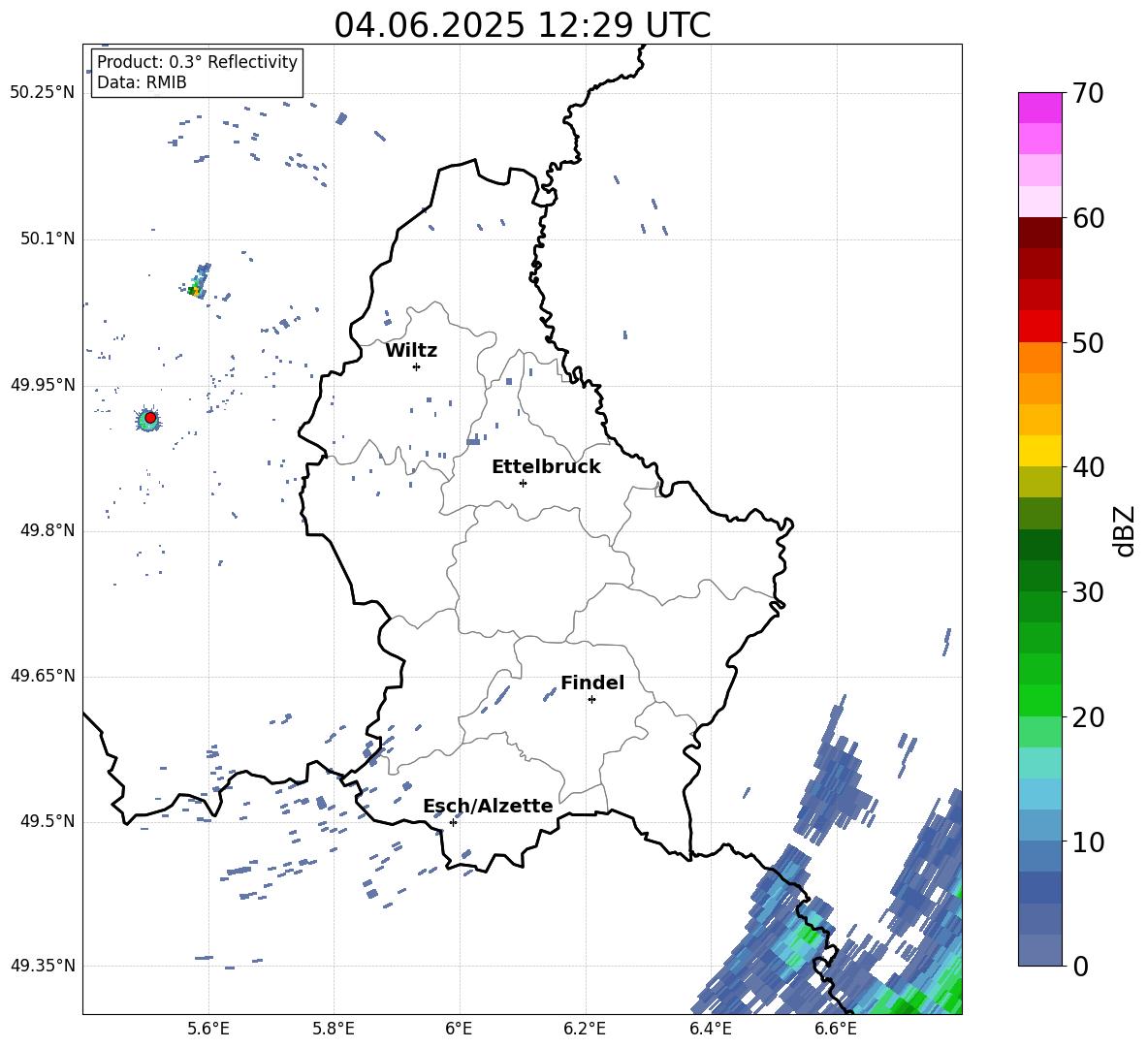Click the 5.8°E longitude tick label
1148x1048 pixels.
tap(334, 1030)
